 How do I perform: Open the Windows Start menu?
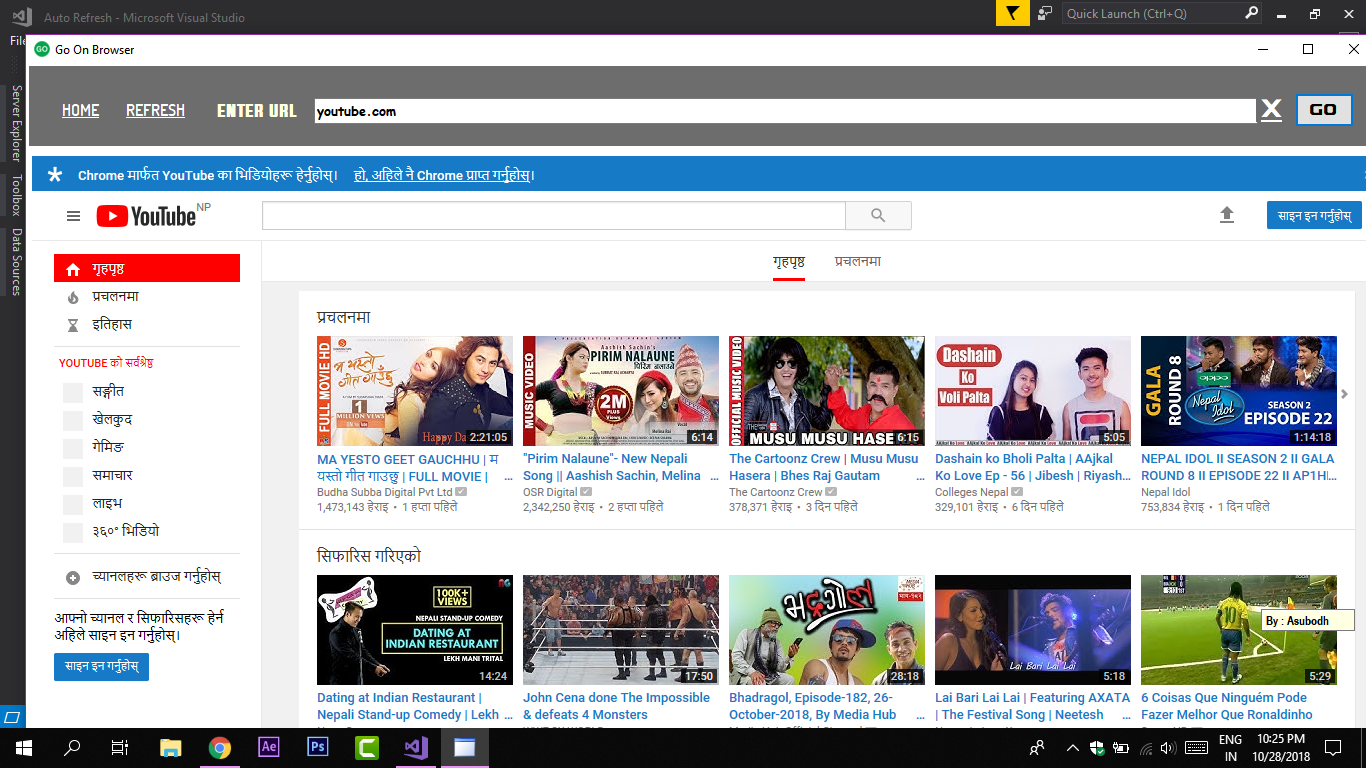23,747
